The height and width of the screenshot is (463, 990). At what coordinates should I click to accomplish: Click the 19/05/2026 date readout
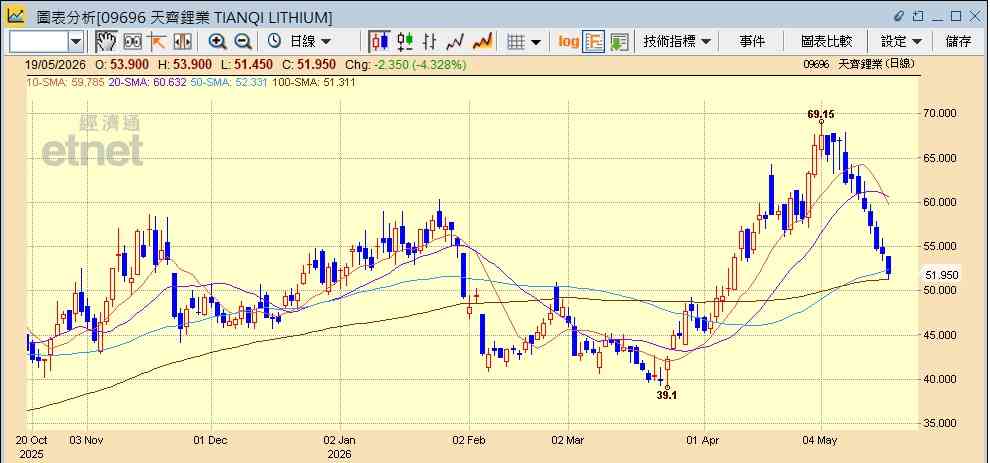click(x=56, y=64)
